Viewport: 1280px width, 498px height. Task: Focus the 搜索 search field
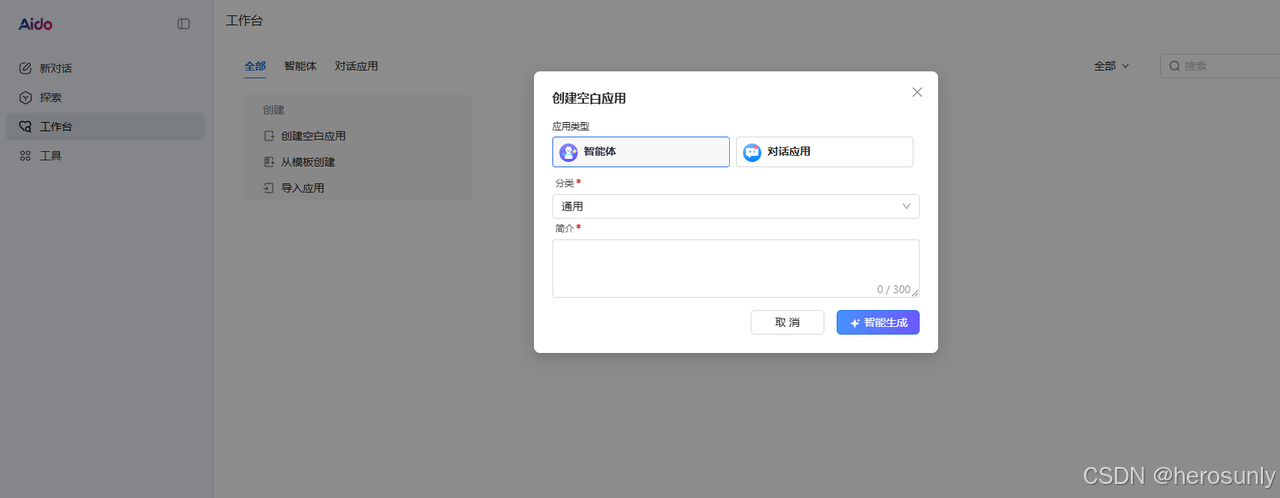tap(1225, 66)
